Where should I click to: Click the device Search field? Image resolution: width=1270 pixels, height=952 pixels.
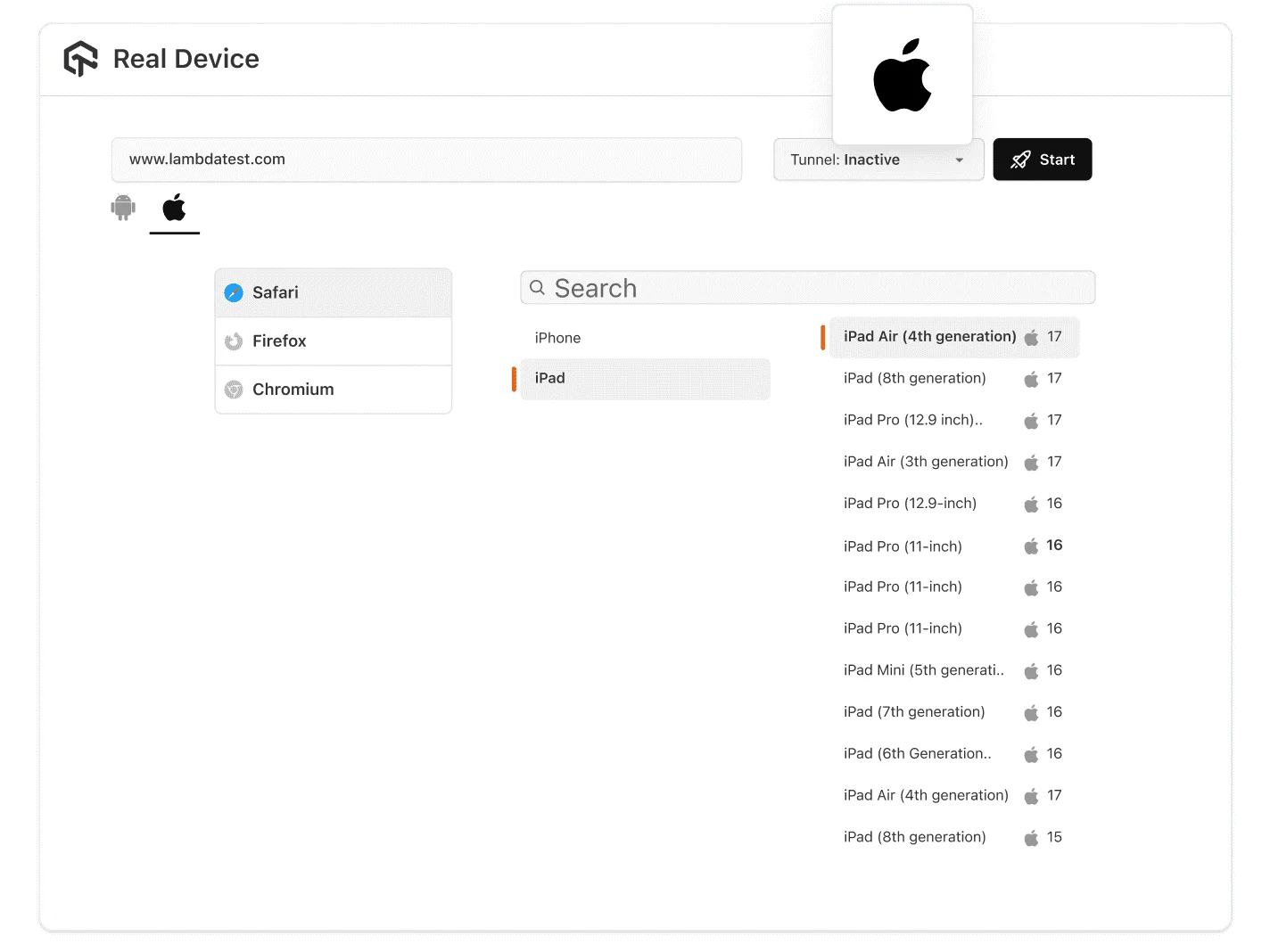tap(808, 288)
